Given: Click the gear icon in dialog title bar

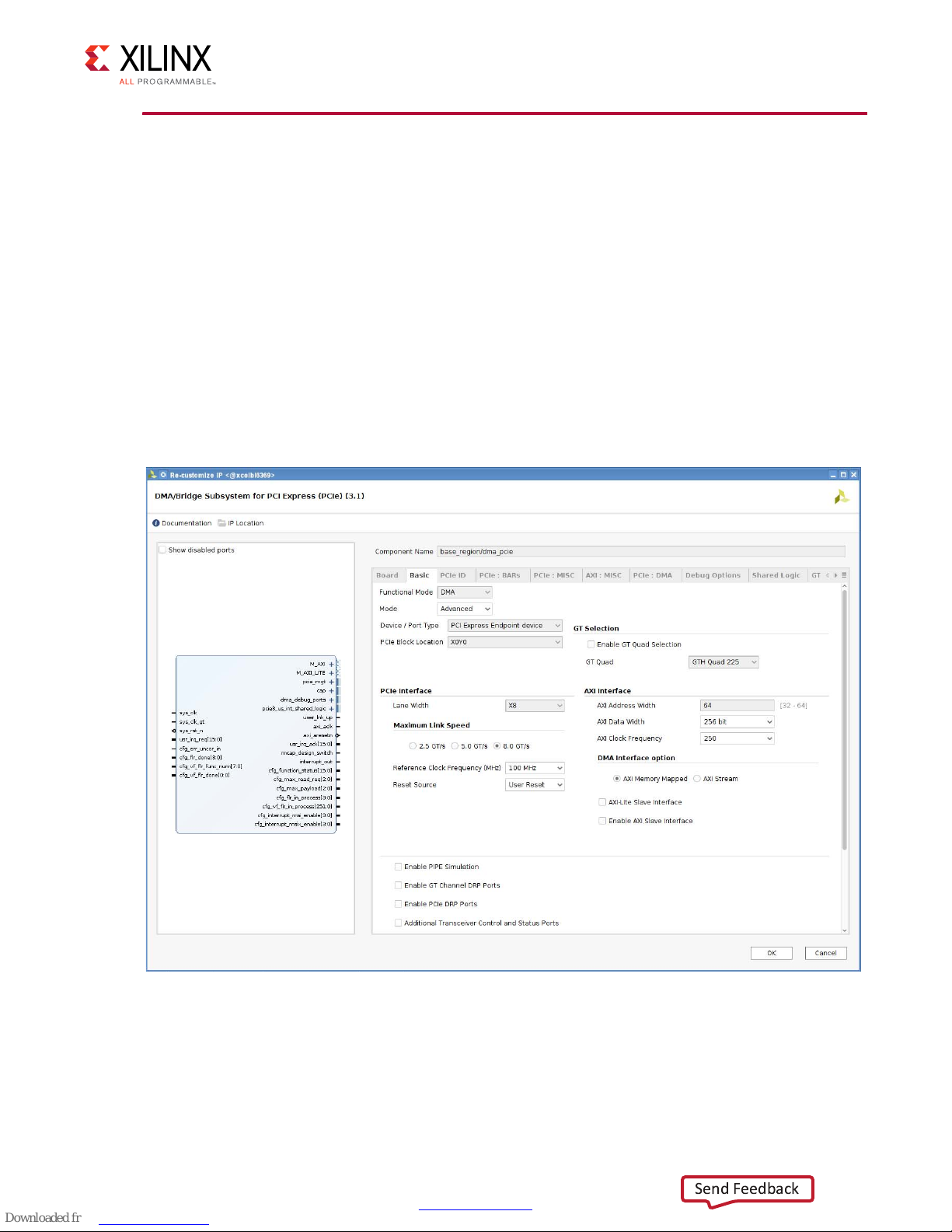Looking at the screenshot, I should 163,474.
